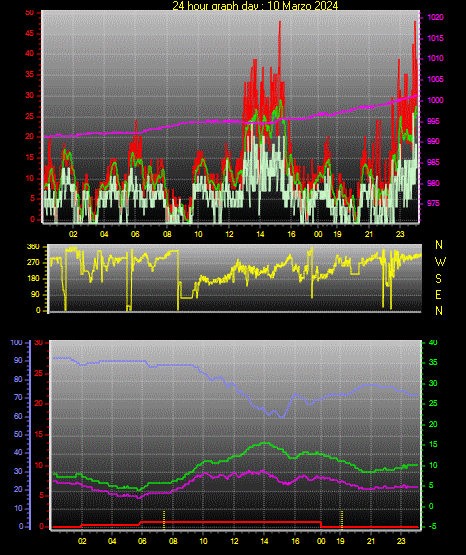Click the yellow S wind direction letter
Viewport: 466px width, 555px height.
[438, 279]
